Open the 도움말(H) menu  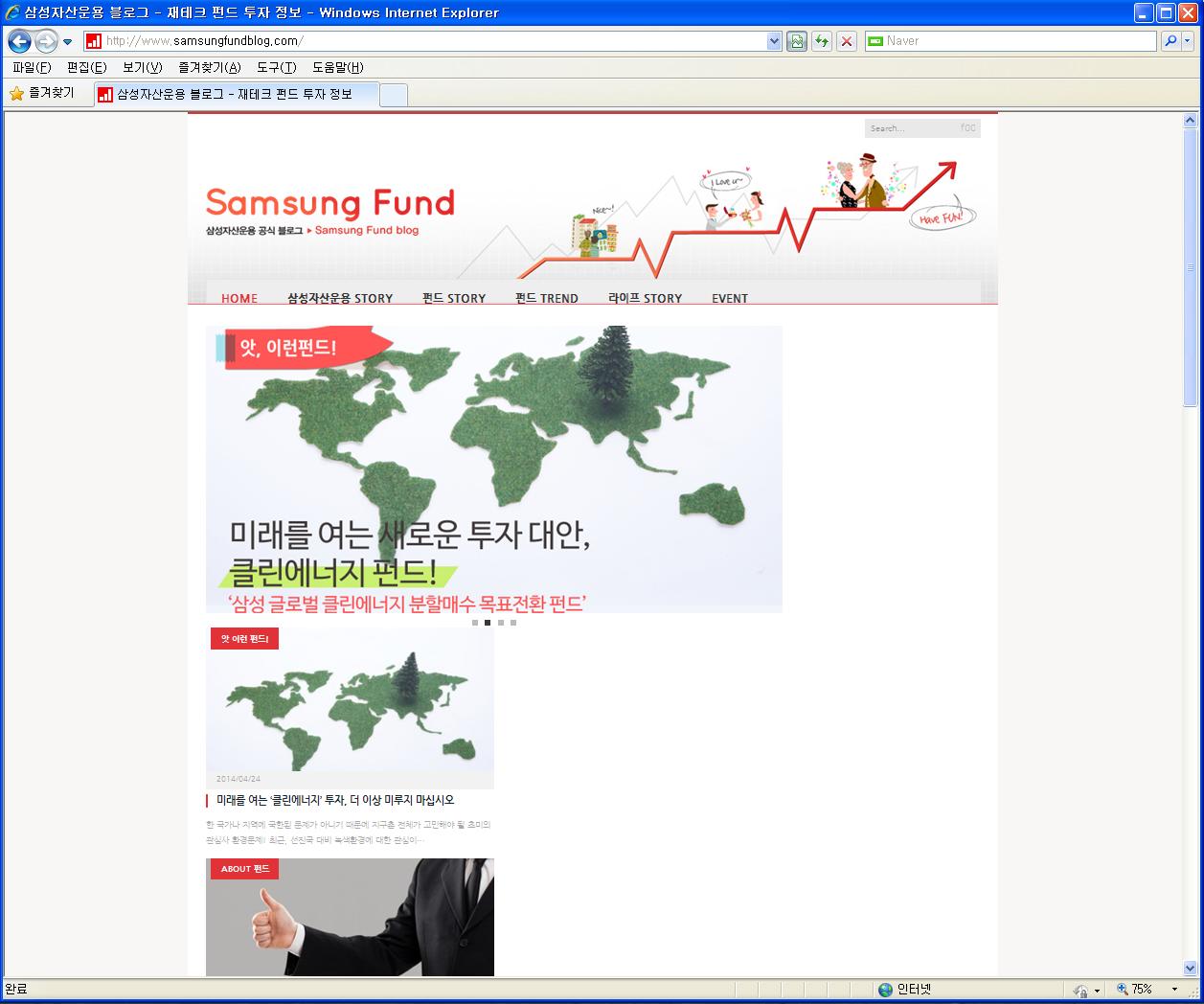click(x=338, y=67)
